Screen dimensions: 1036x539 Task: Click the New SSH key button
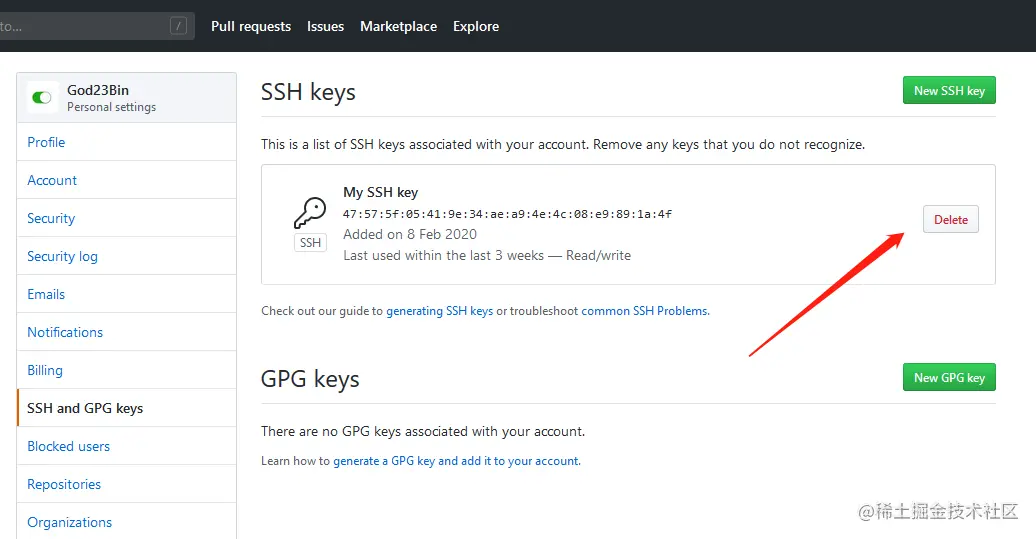tap(949, 91)
